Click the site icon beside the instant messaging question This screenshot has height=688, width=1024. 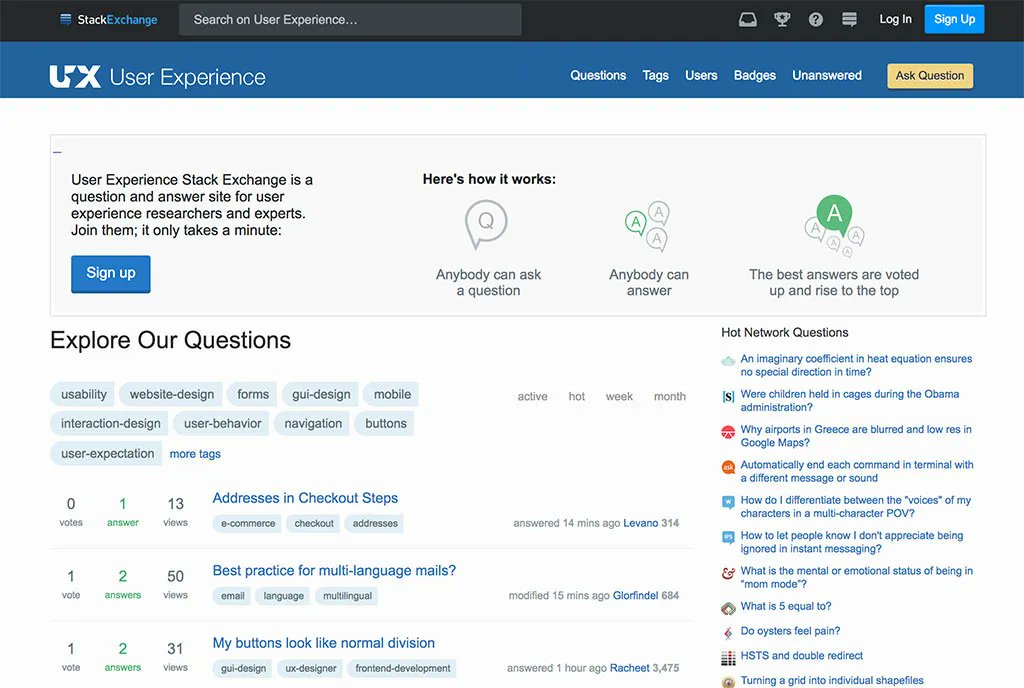point(728,537)
